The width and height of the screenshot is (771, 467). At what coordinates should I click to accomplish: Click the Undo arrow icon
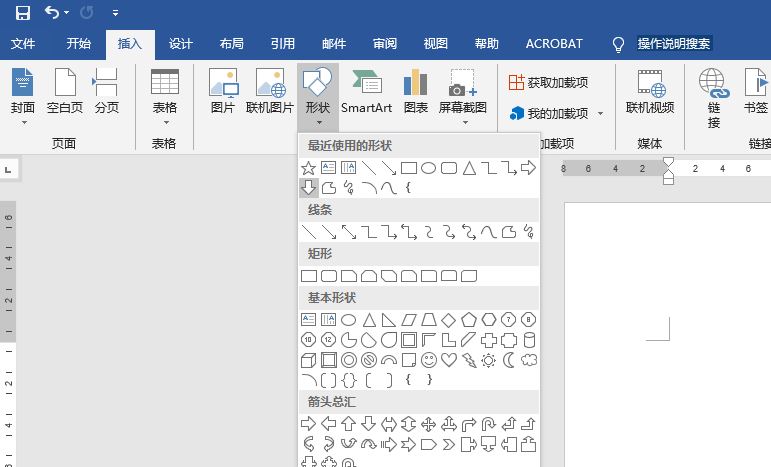[52, 12]
